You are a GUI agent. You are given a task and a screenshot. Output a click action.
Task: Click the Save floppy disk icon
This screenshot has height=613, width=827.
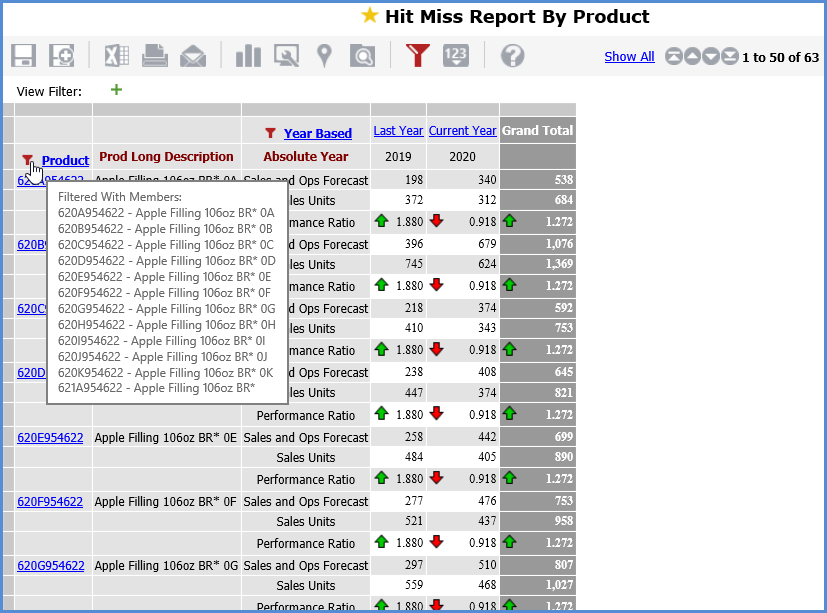(24, 56)
